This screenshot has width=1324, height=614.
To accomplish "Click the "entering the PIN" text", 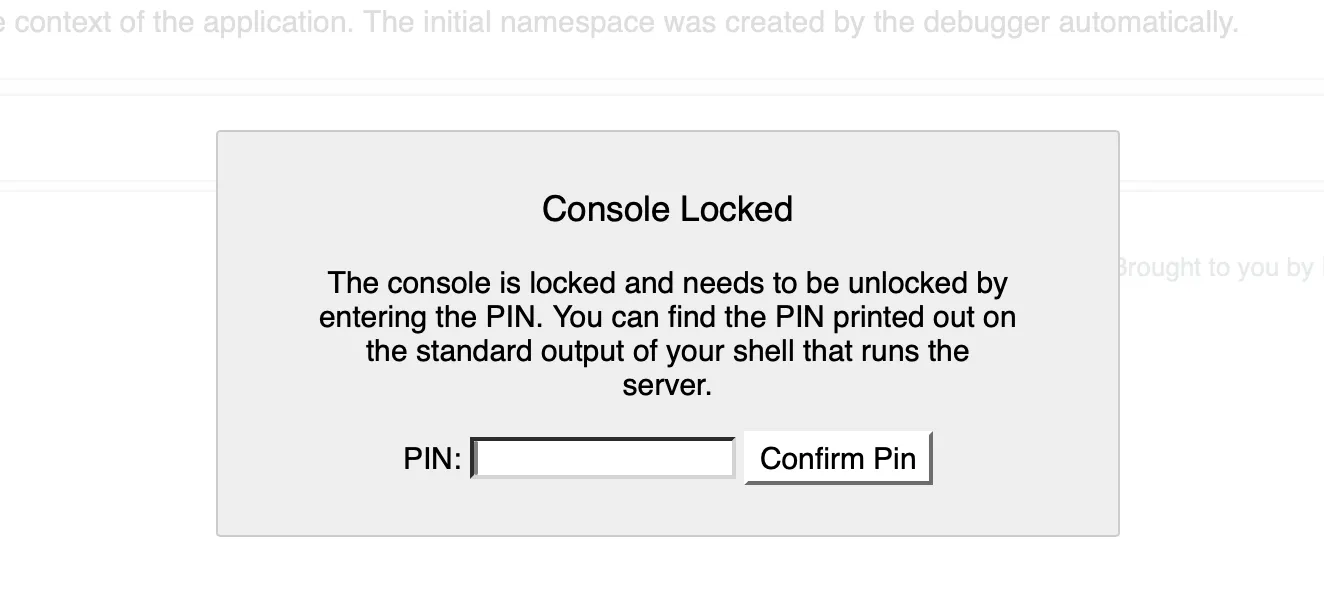I will click(431, 318).
